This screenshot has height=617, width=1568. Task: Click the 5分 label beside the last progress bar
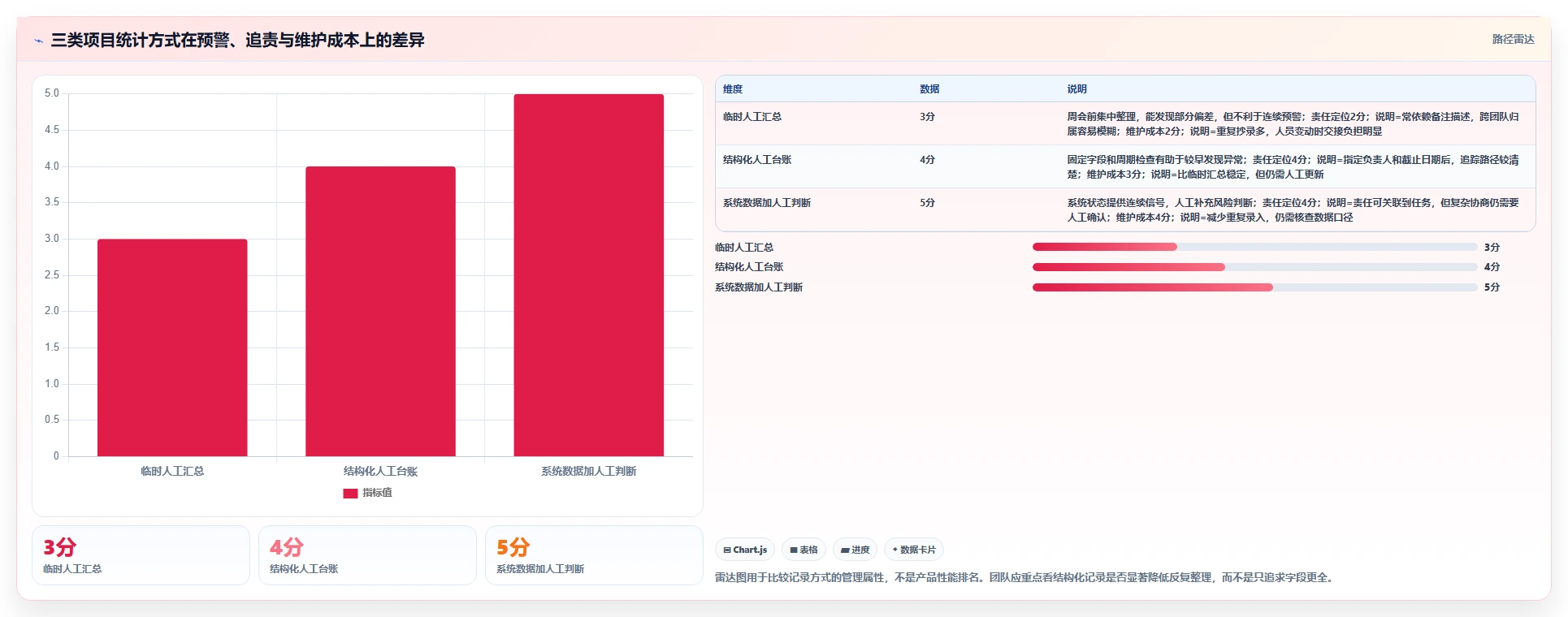[1492, 287]
